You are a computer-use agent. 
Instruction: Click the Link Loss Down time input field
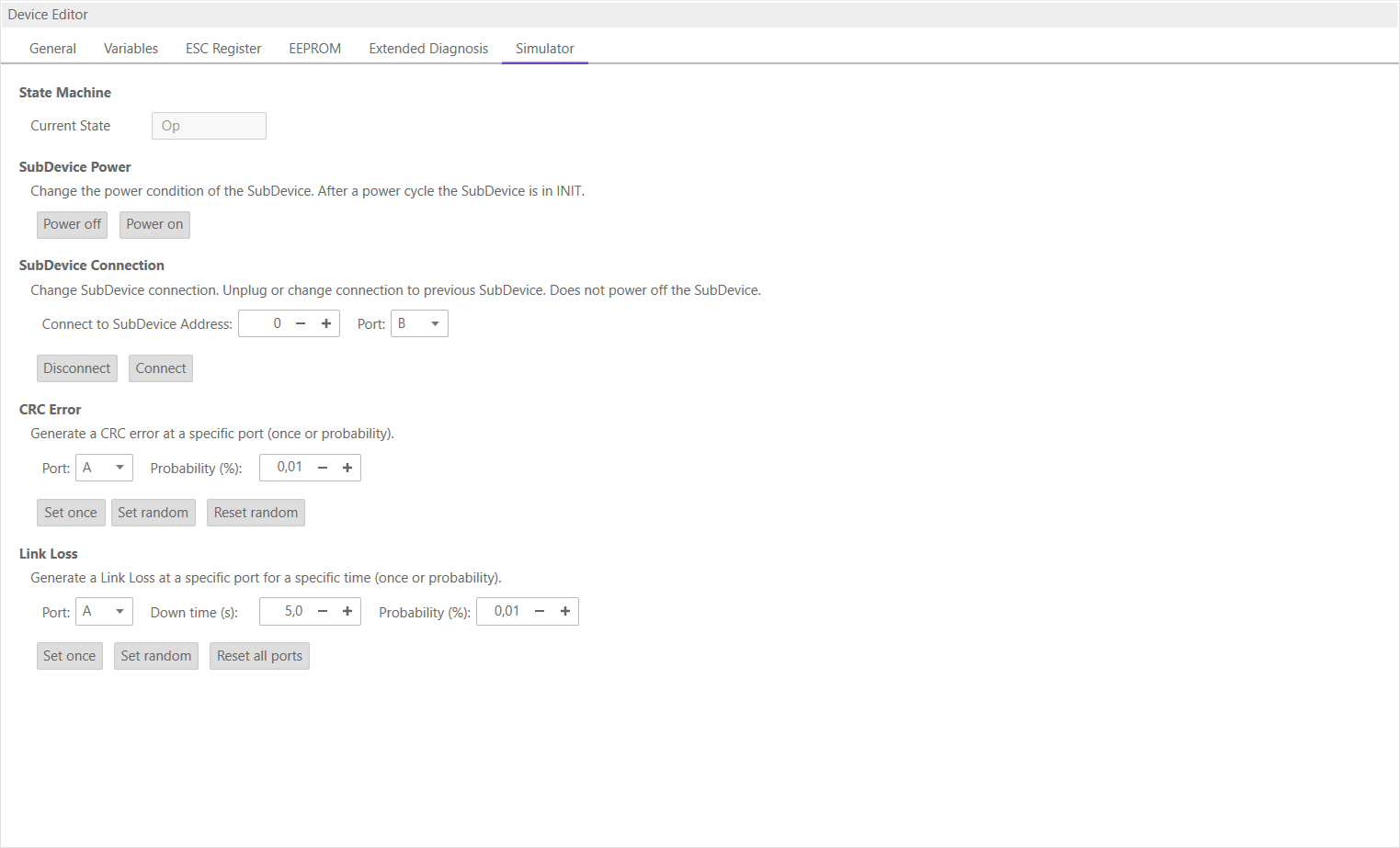(285, 611)
